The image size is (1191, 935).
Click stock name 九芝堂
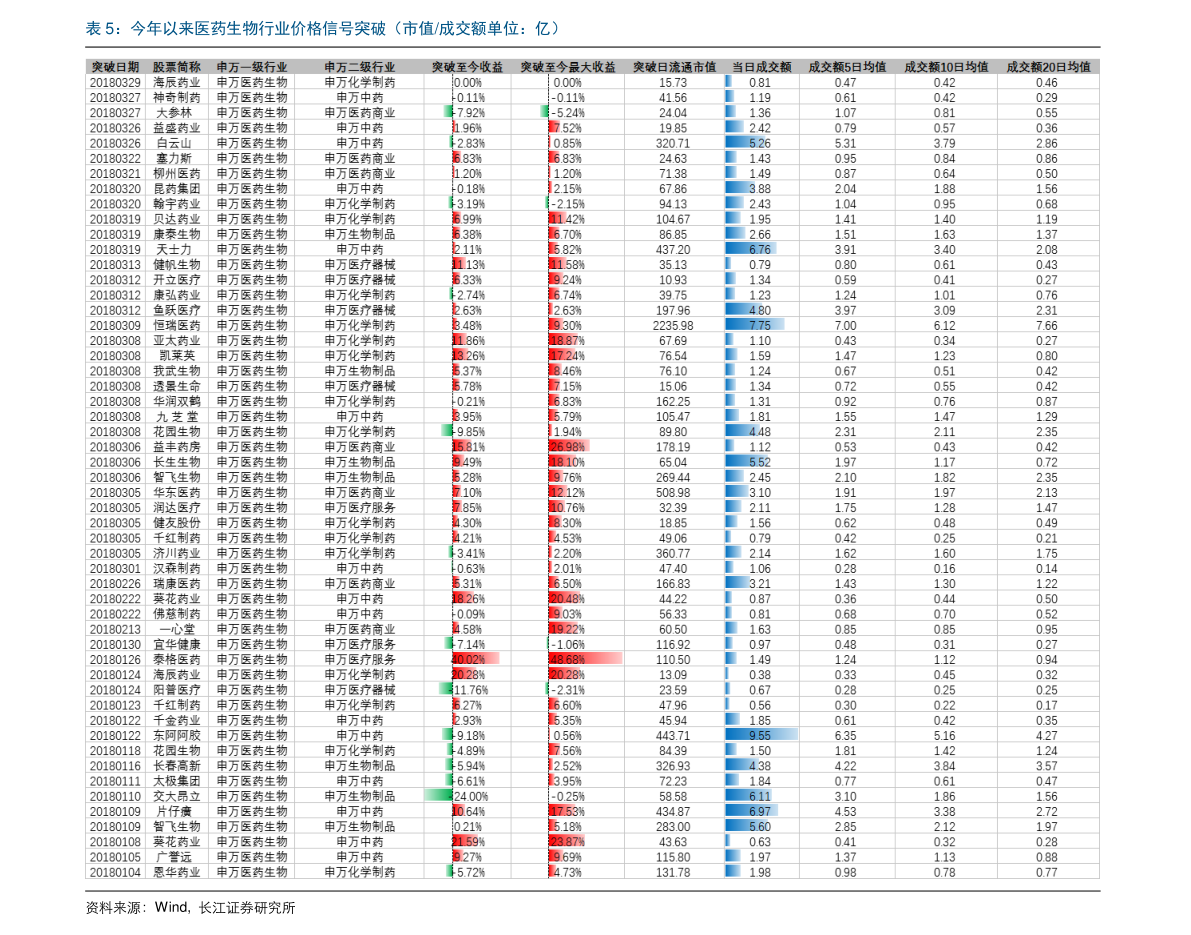(177, 416)
